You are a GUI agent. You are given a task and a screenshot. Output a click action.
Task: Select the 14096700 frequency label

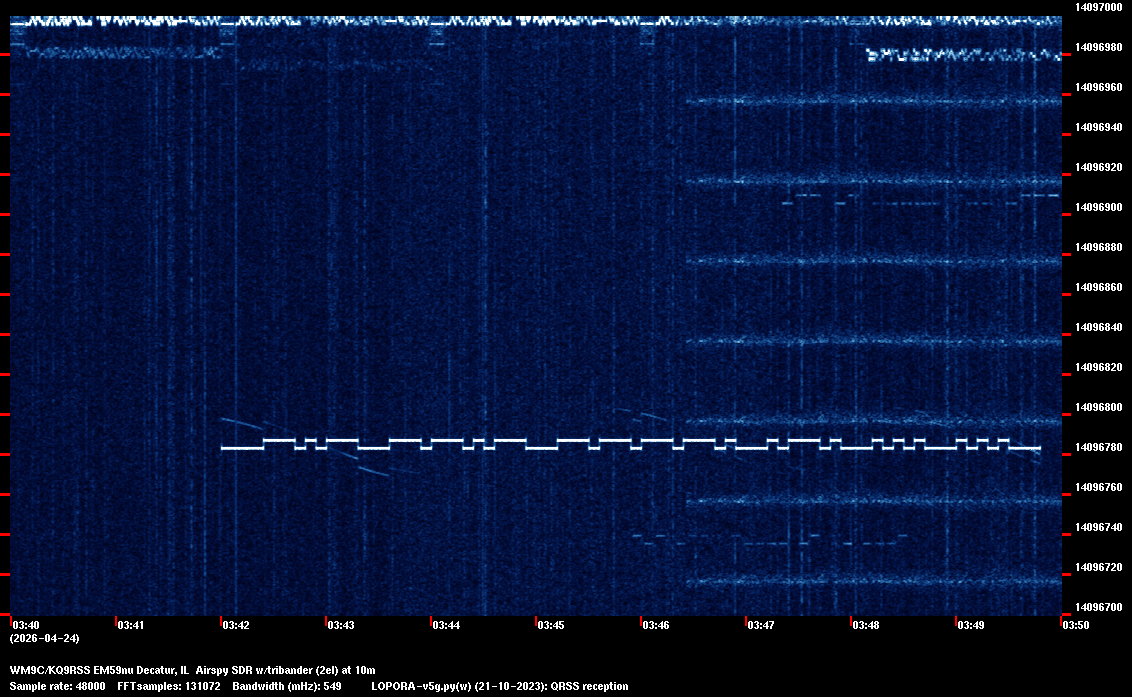click(1097, 607)
